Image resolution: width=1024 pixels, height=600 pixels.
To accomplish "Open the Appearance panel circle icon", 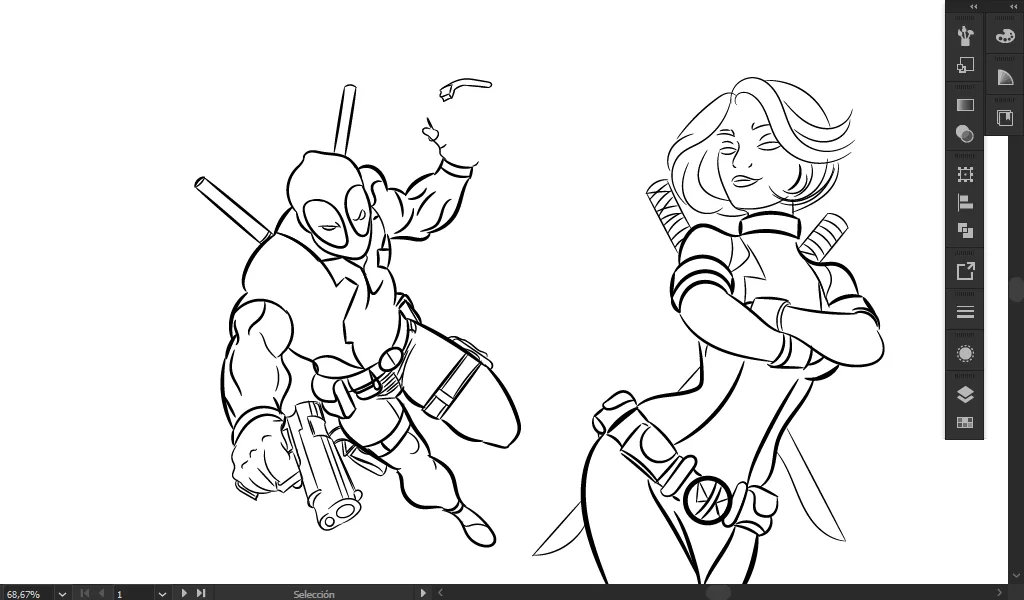I will pyautogui.click(x=965, y=353).
